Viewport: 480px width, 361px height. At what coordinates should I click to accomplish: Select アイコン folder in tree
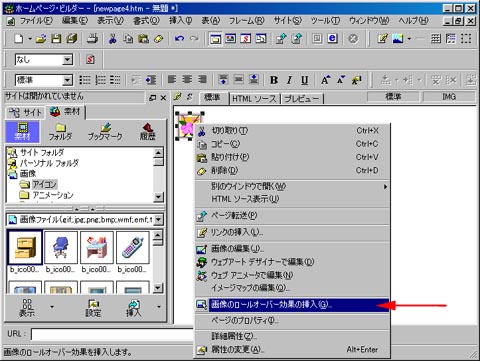45,184
